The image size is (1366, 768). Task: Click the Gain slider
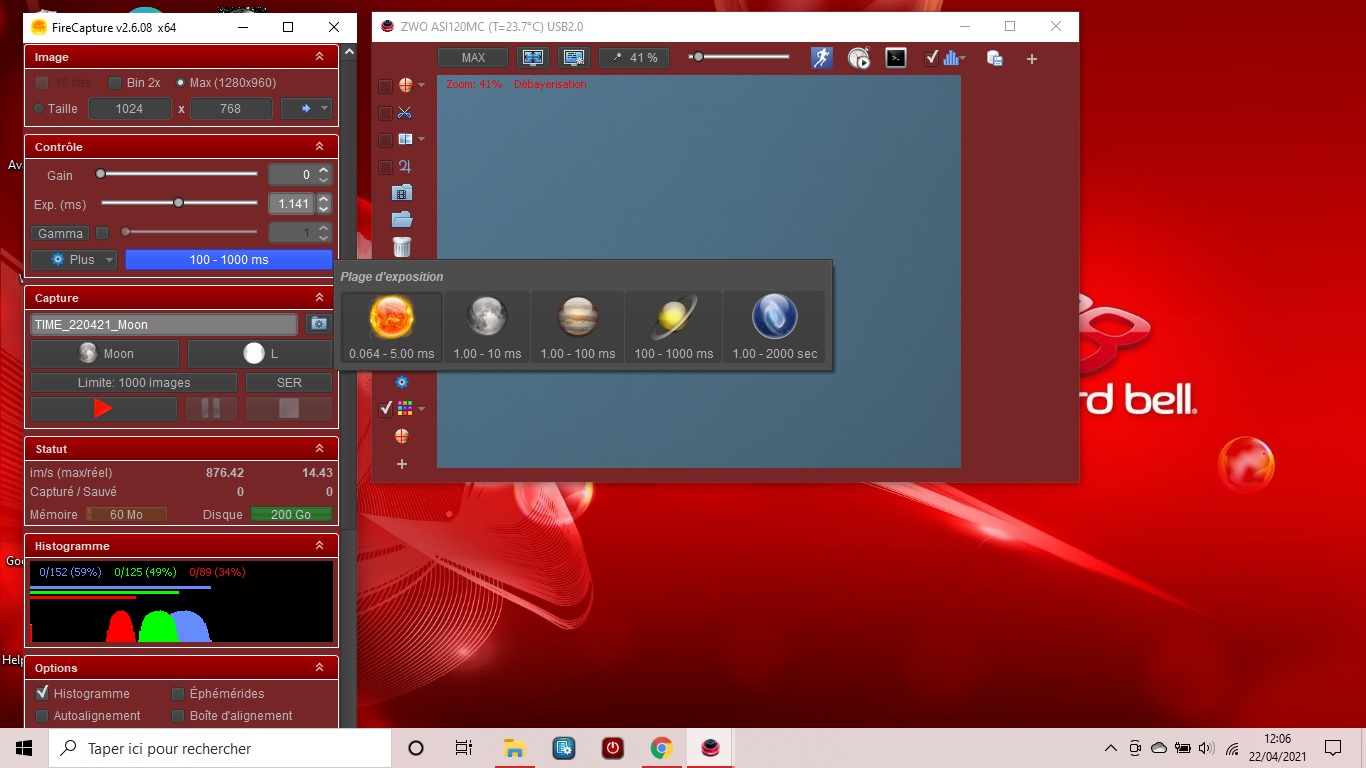point(178,174)
